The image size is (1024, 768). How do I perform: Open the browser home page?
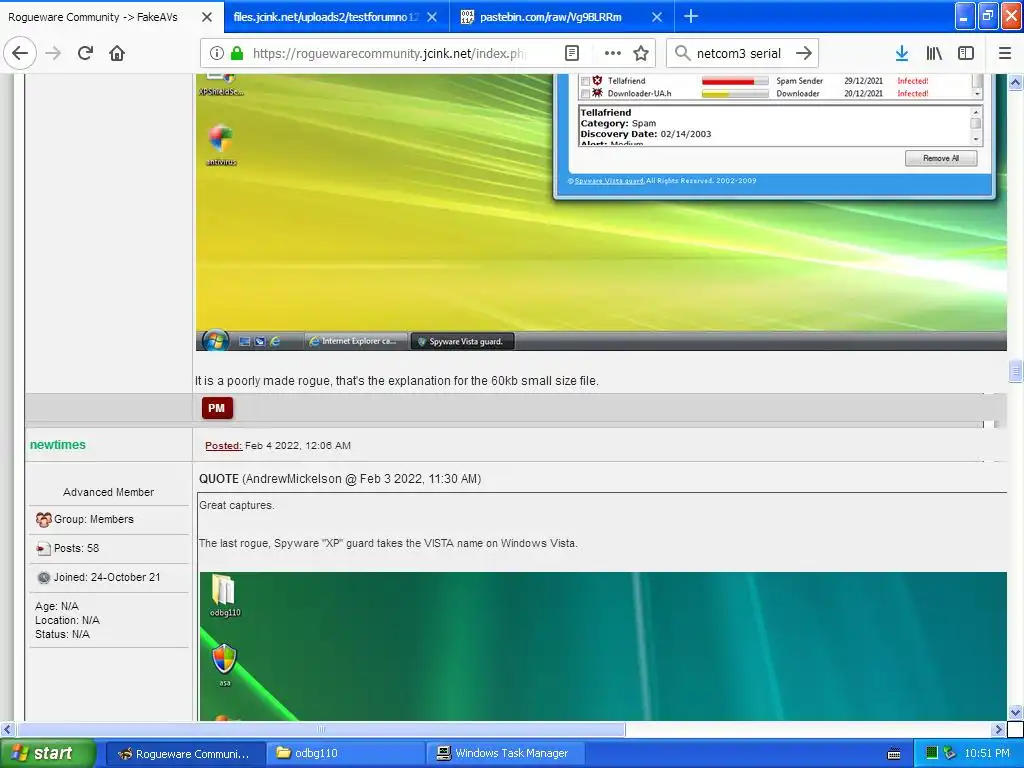(x=117, y=53)
